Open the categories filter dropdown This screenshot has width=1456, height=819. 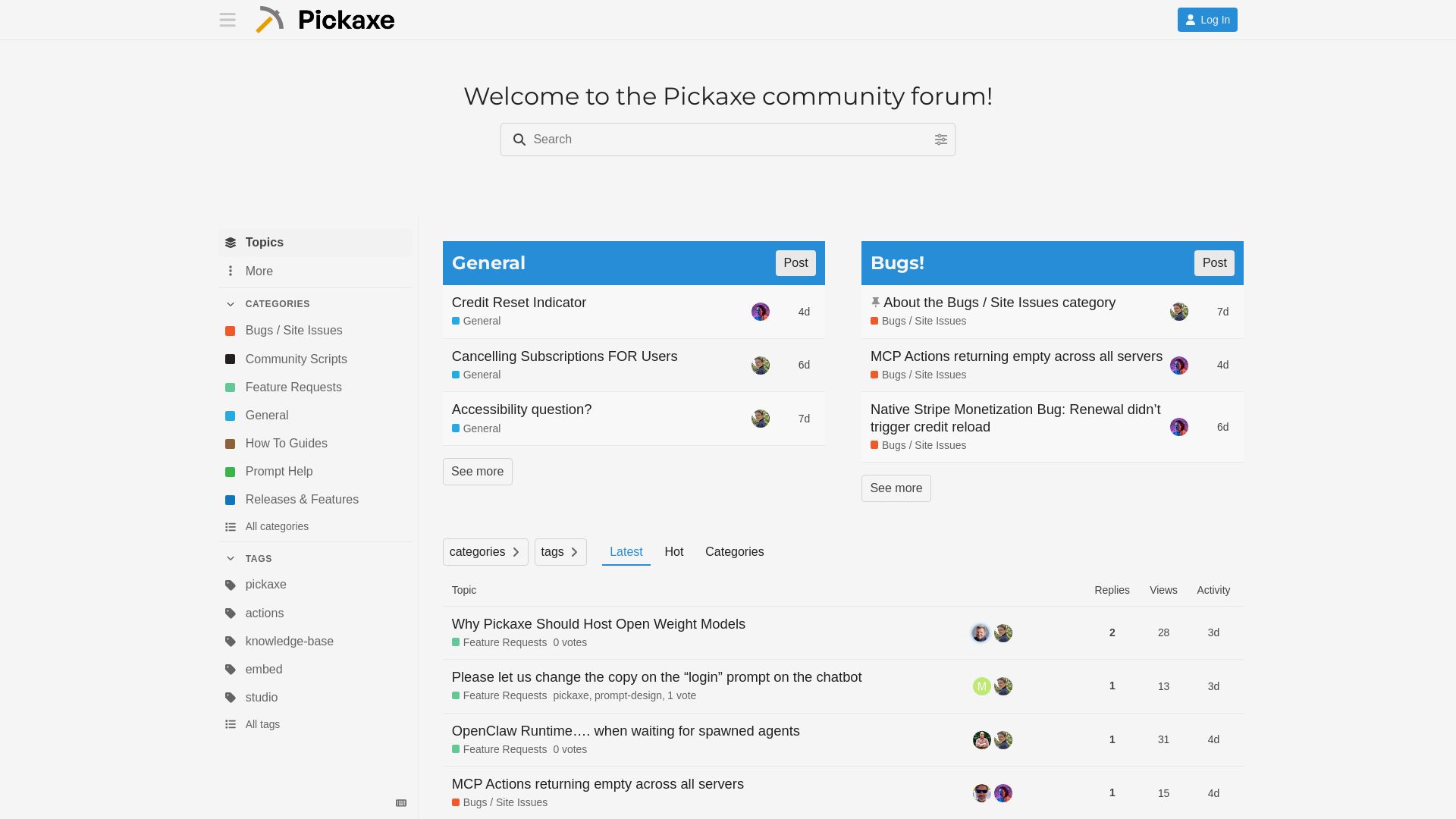tap(485, 552)
